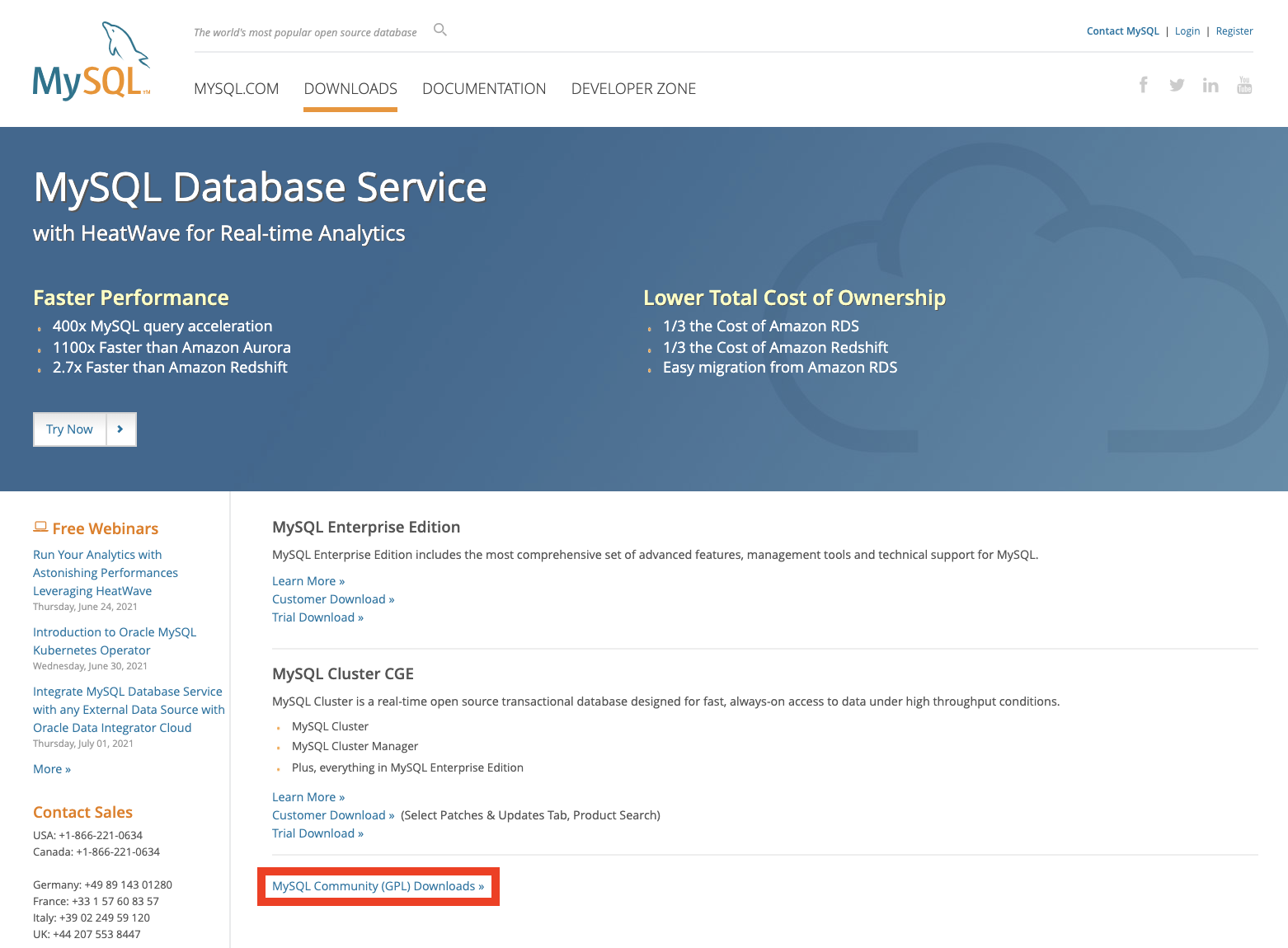The height and width of the screenshot is (948, 1288).
Task: Open the LinkedIn icon in header
Action: pyautogui.click(x=1210, y=85)
